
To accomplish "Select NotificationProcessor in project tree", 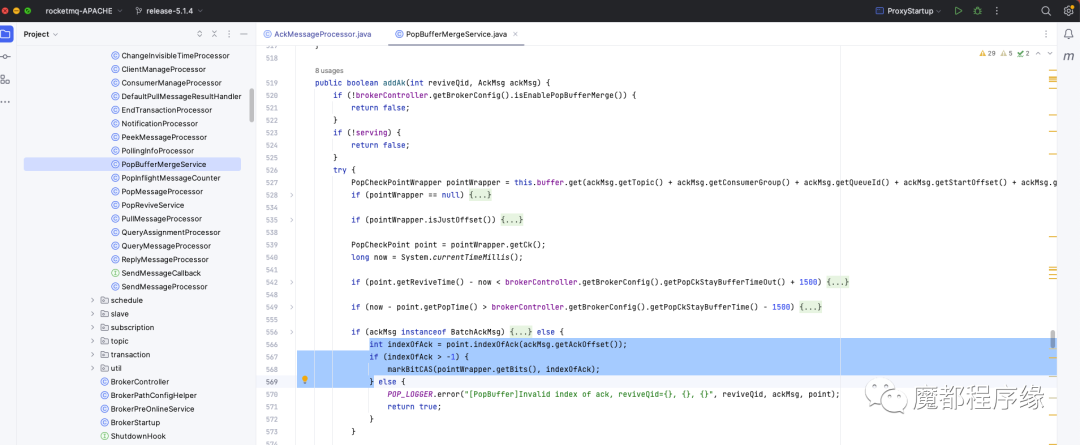I will [159, 123].
